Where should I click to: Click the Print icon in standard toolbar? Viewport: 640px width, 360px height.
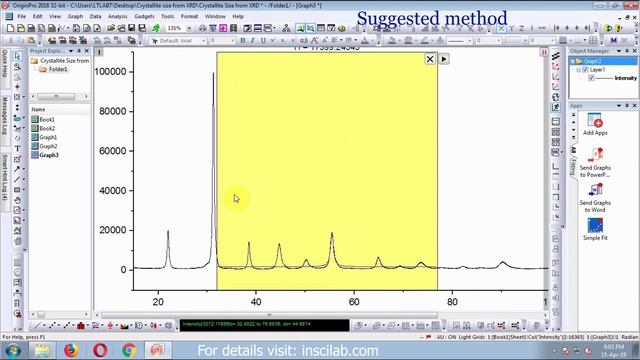point(202,28)
